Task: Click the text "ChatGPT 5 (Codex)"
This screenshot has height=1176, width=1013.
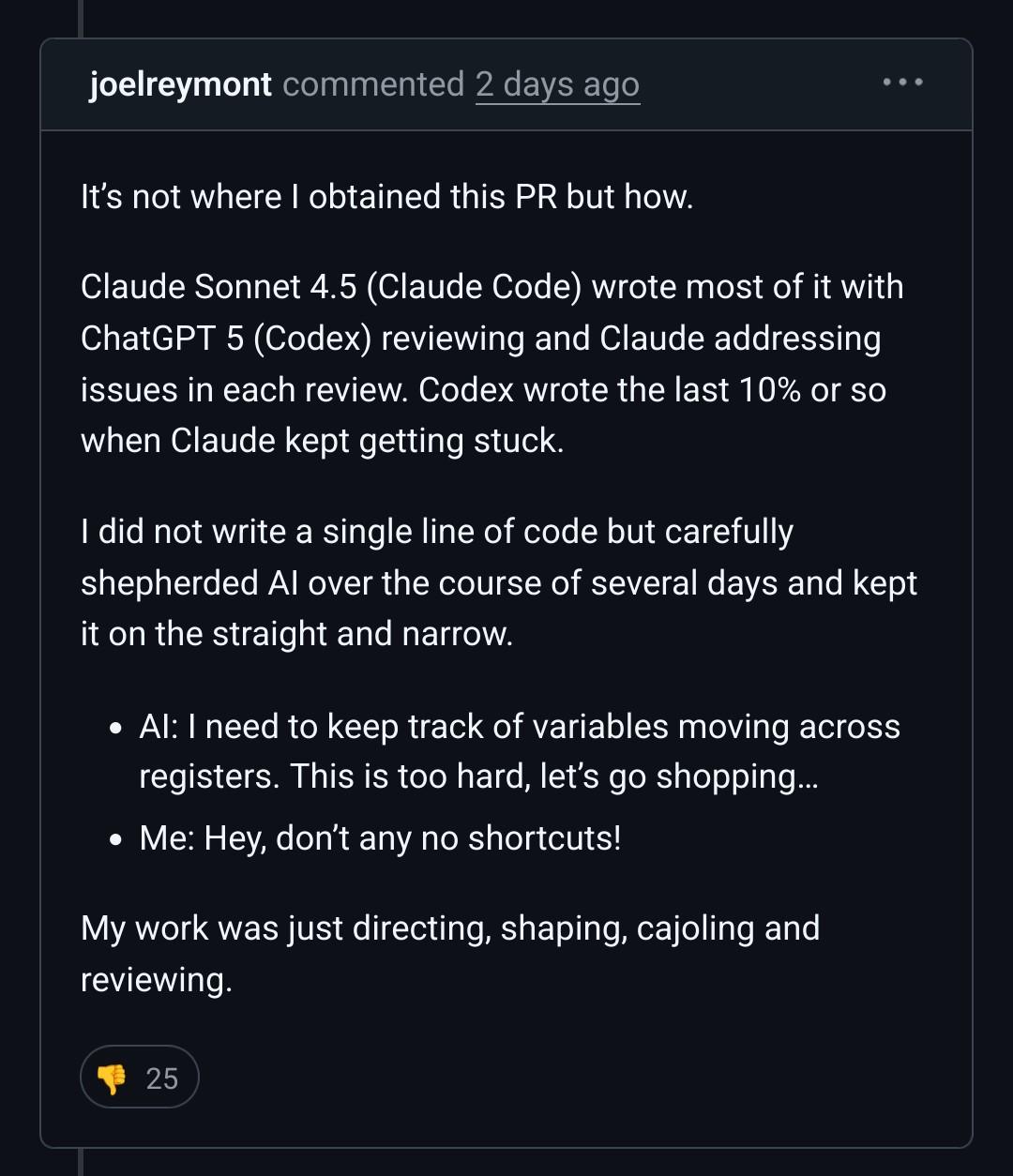Action: 226,339
